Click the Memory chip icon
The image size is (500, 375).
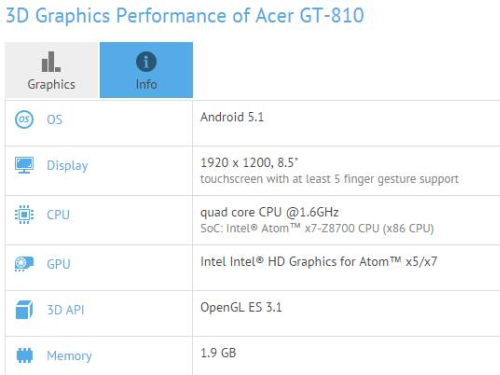(x=24, y=355)
